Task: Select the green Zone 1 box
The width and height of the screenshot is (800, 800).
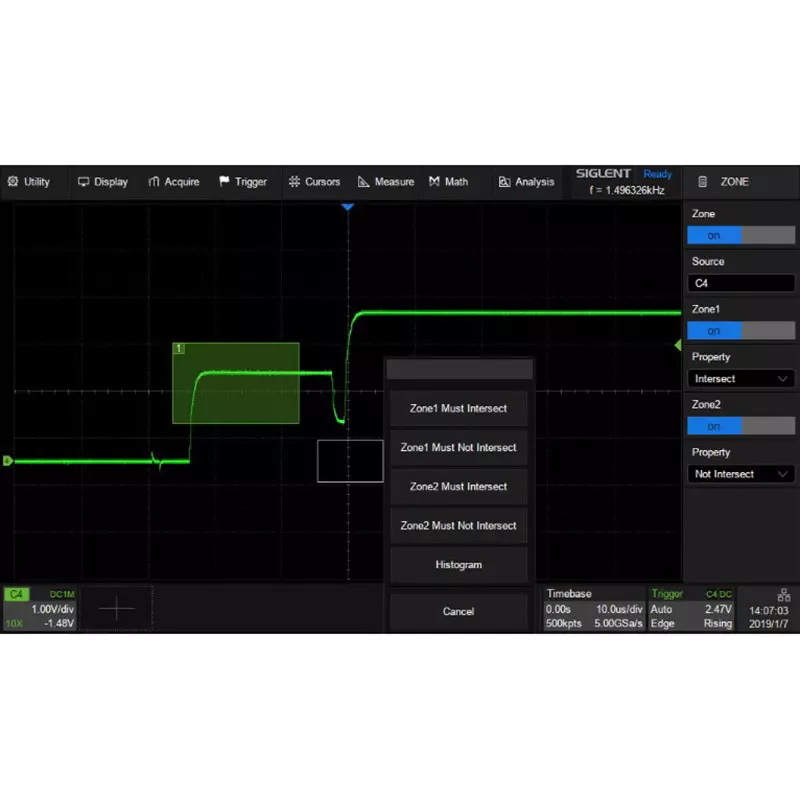Action: (x=236, y=383)
